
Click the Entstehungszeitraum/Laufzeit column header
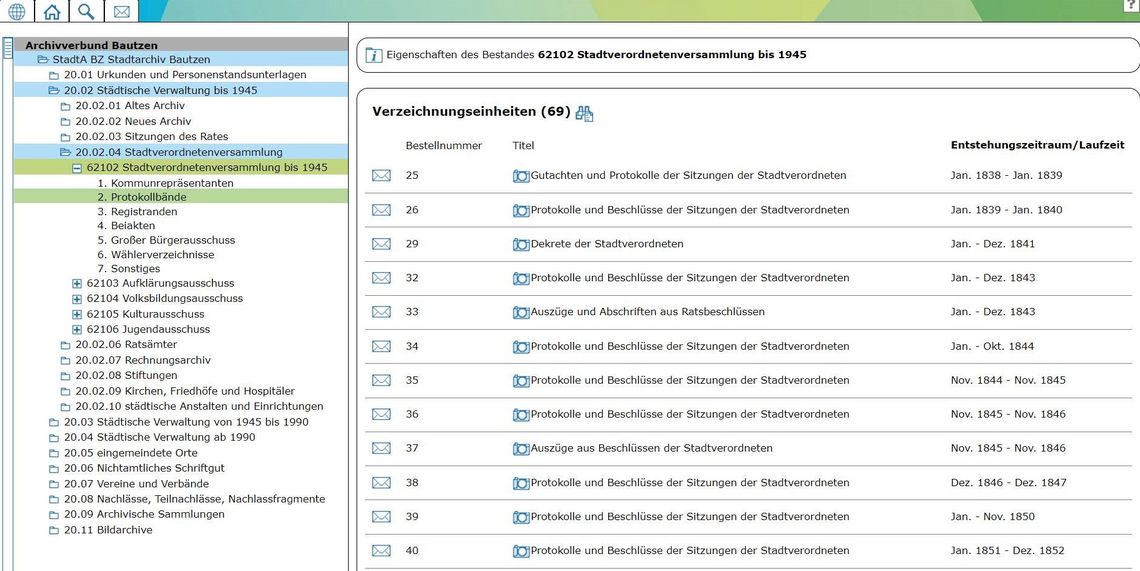click(x=1037, y=146)
